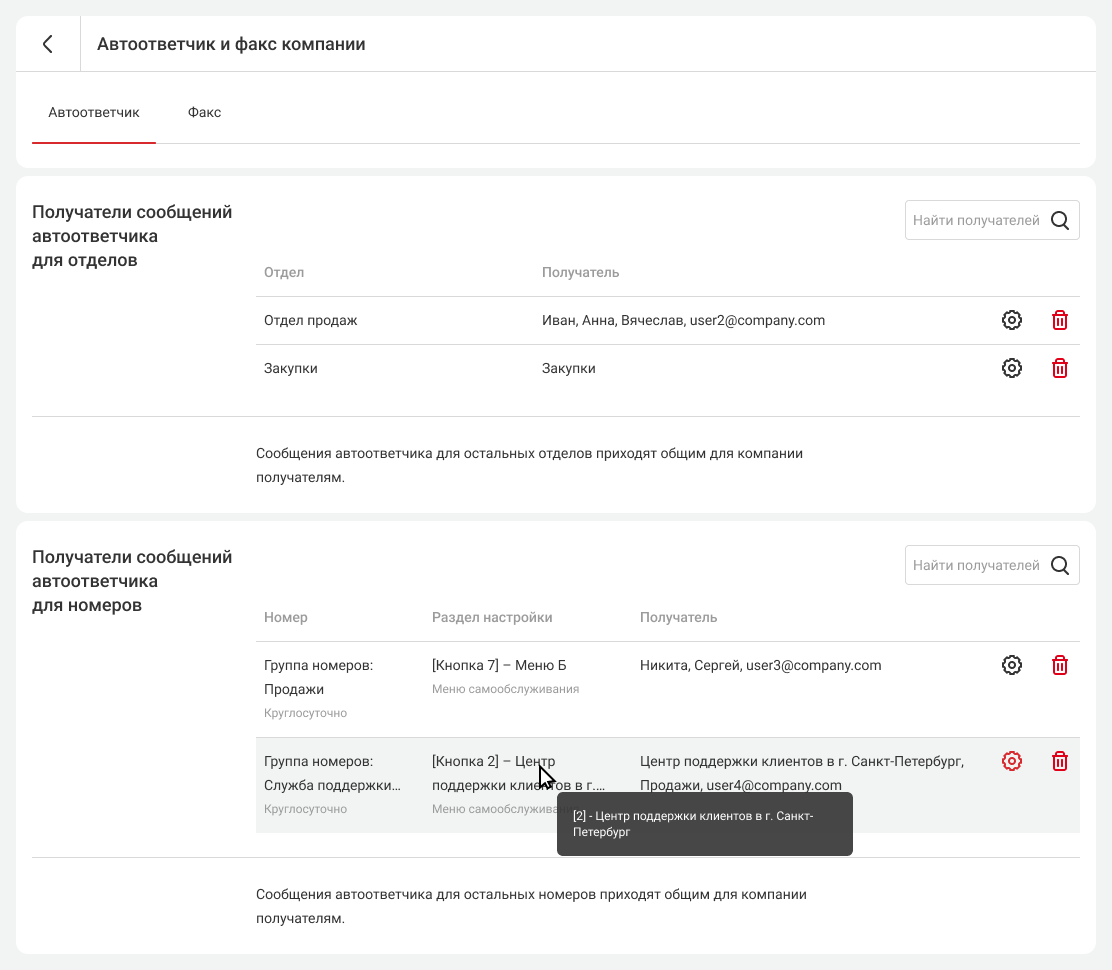The image size is (1112, 970).
Task: Delete the Закупки department row
Action: pos(1060,368)
